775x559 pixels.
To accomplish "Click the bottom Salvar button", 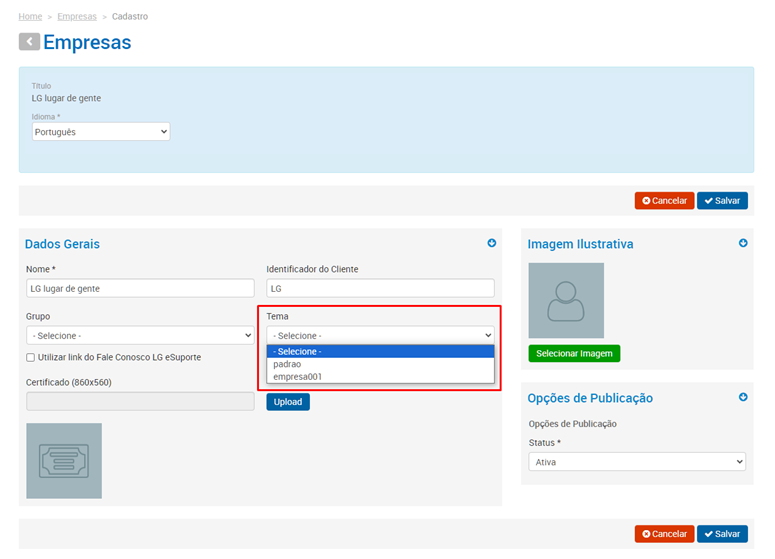I will (x=722, y=534).
